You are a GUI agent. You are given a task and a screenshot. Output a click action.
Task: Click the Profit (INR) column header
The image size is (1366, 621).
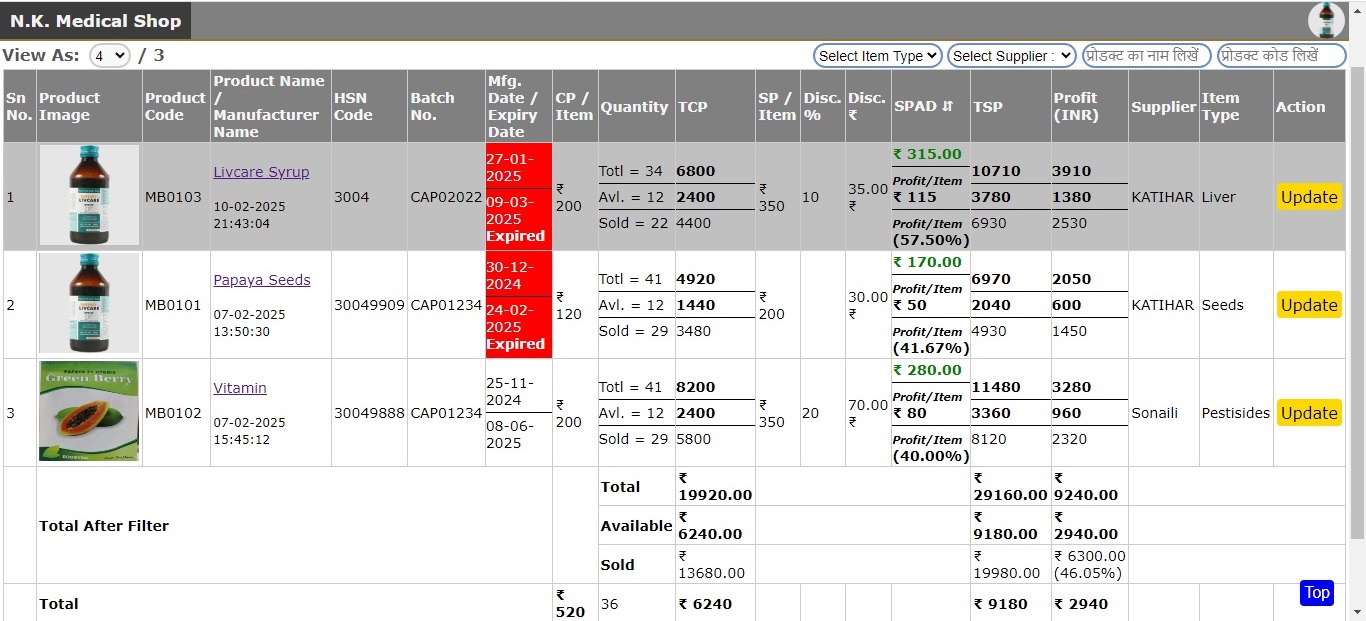[1075, 106]
